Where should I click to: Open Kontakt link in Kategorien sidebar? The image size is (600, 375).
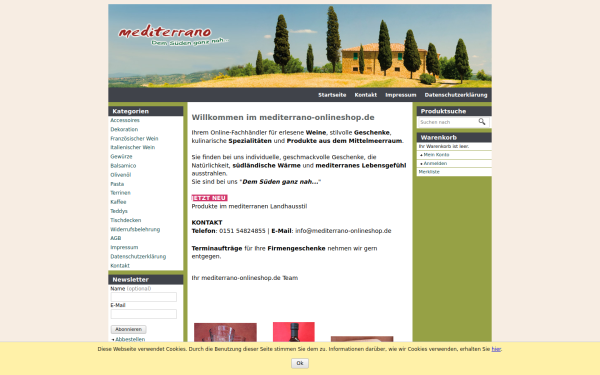coord(120,266)
